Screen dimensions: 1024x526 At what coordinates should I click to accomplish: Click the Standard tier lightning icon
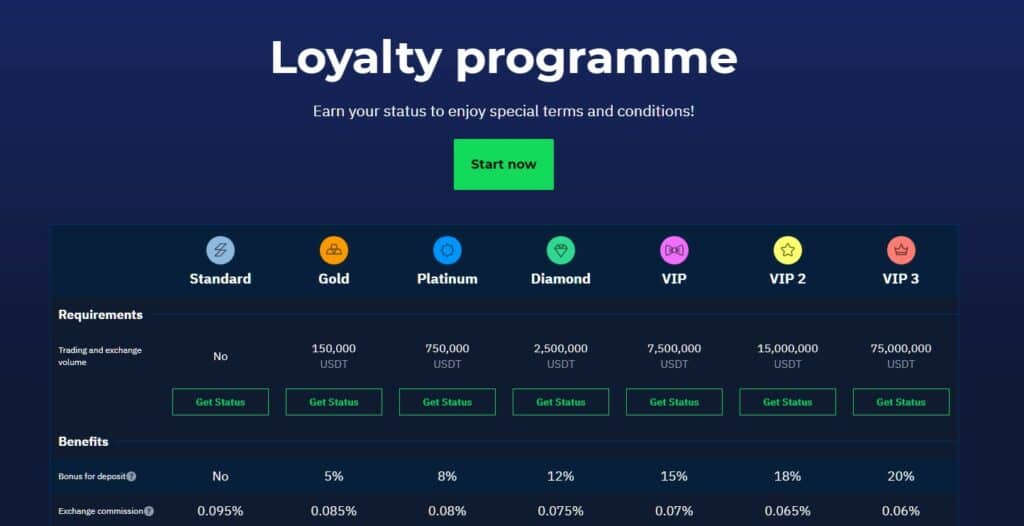coord(220,250)
